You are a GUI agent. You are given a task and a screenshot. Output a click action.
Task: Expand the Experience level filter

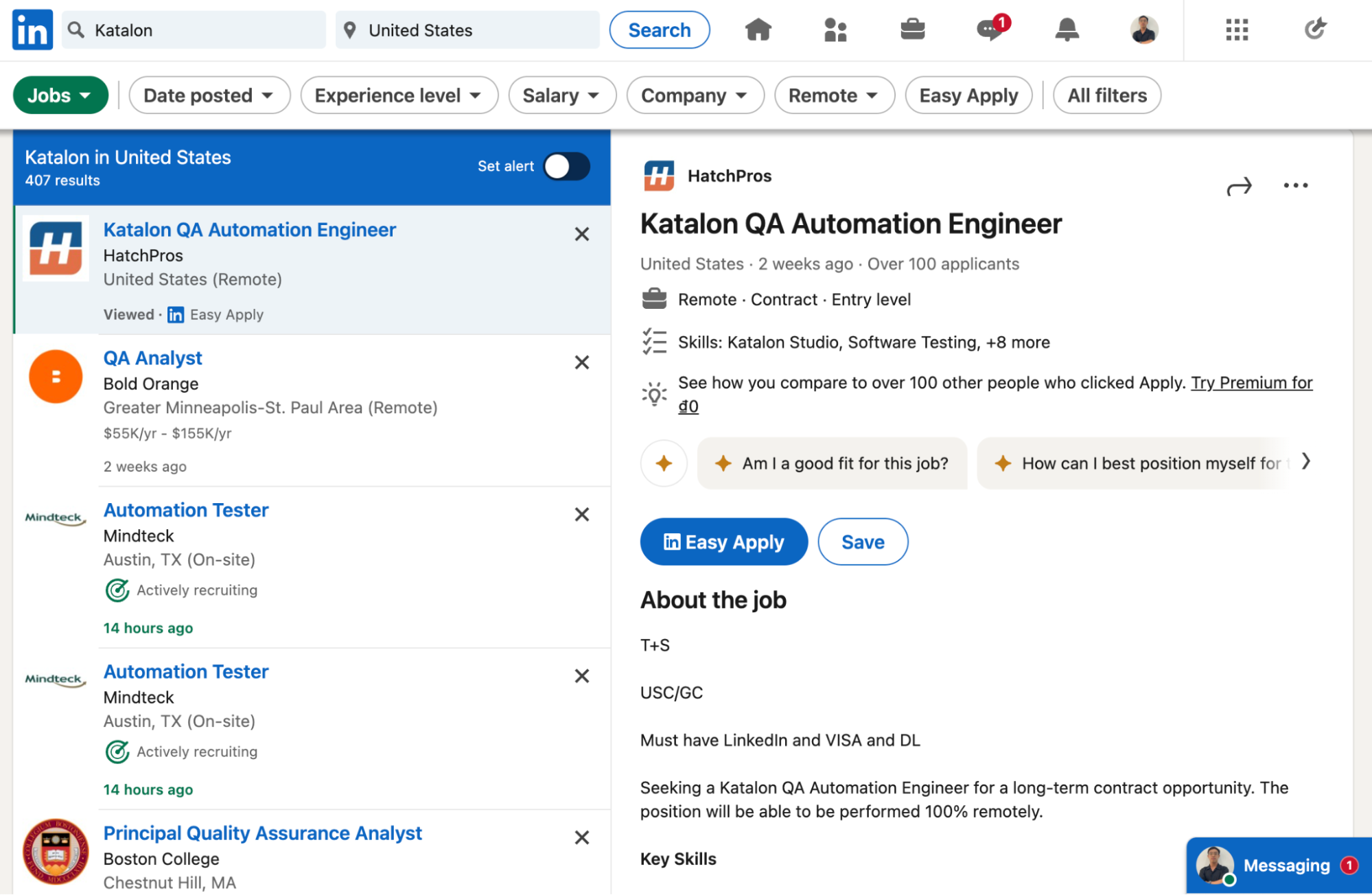click(399, 95)
